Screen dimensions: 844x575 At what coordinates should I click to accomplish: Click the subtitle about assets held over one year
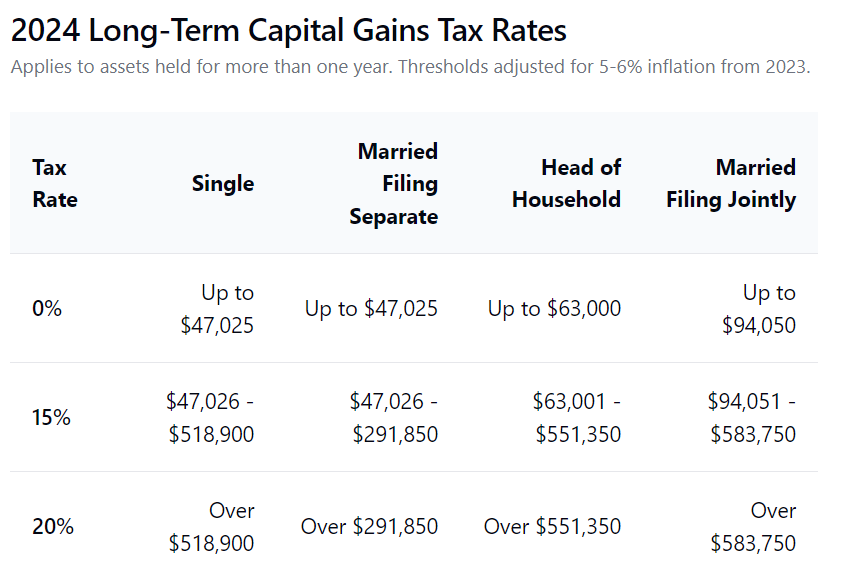pyautogui.click(x=409, y=68)
